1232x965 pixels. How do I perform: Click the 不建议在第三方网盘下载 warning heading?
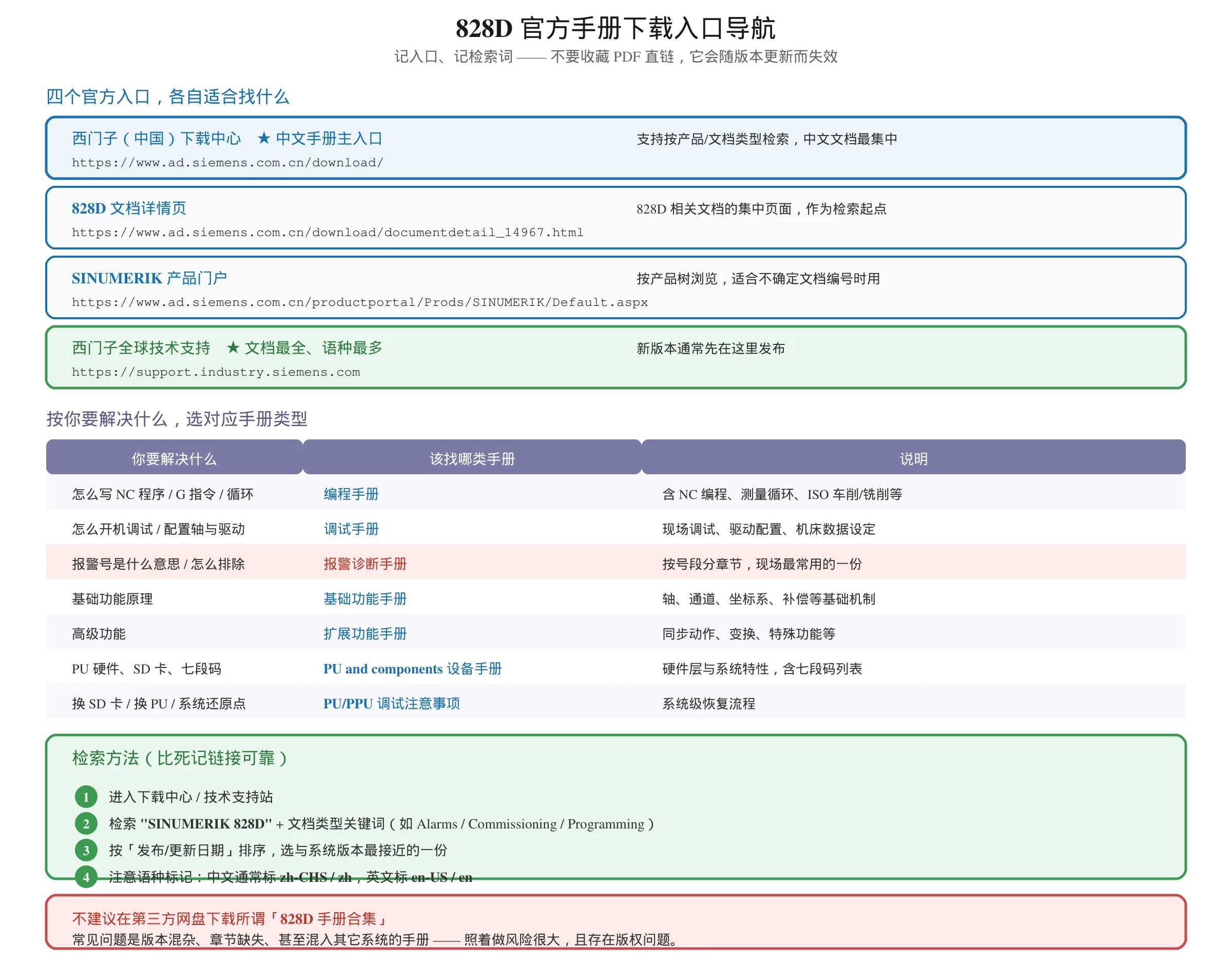pos(230,919)
